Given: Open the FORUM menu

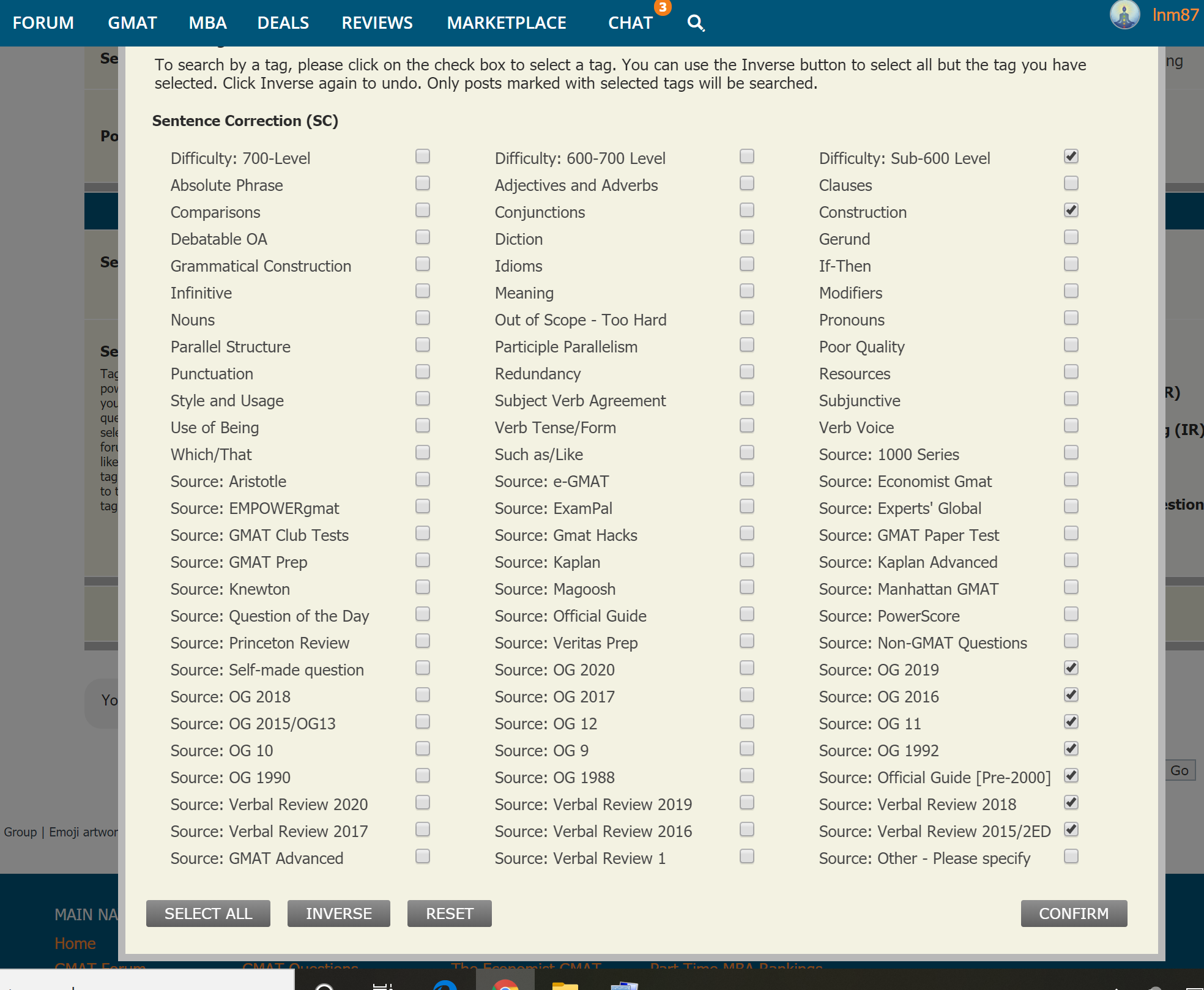Looking at the screenshot, I should tap(43, 23).
